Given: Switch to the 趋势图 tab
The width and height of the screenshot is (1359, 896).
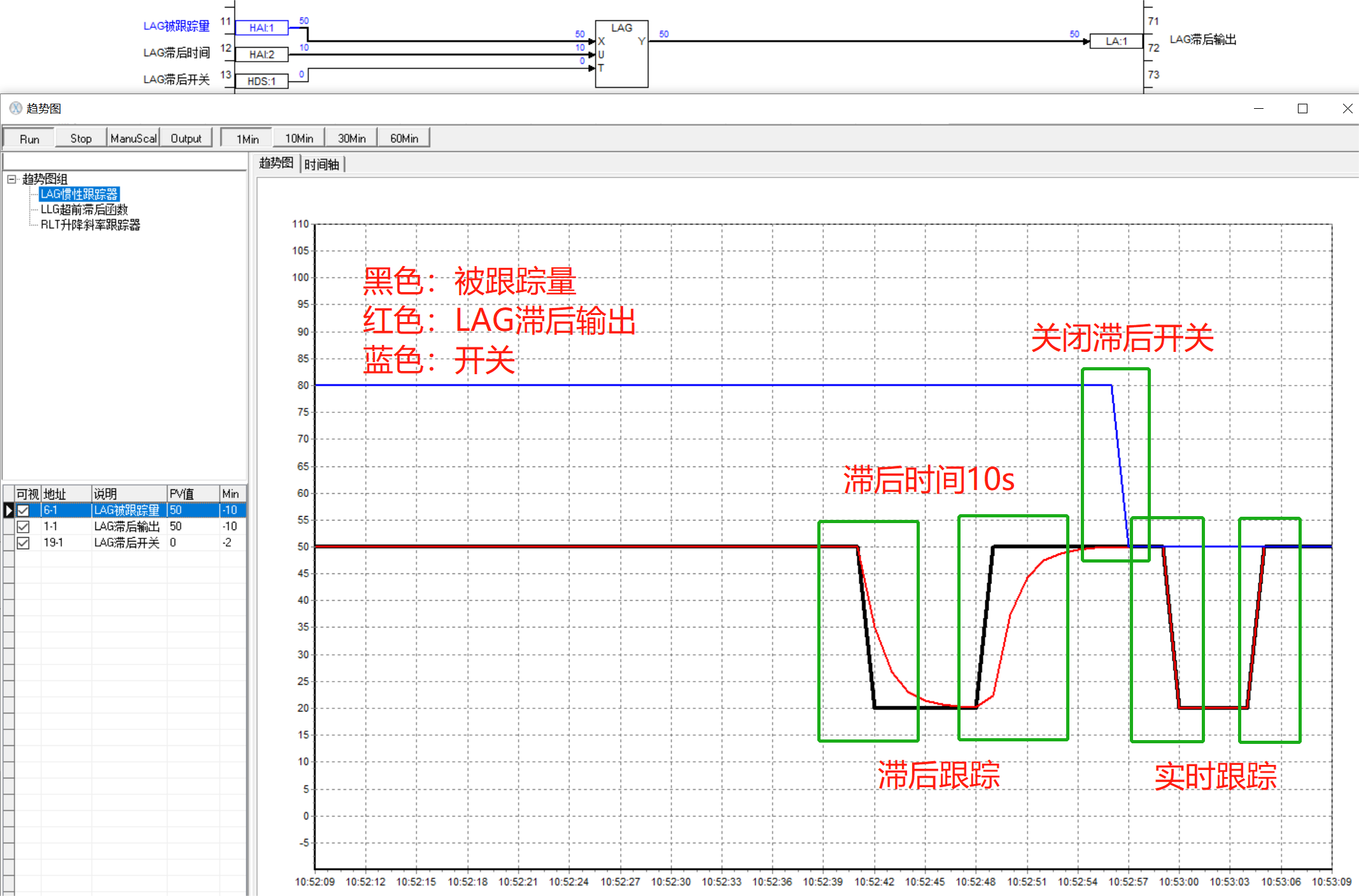Looking at the screenshot, I should pyautogui.click(x=276, y=164).
